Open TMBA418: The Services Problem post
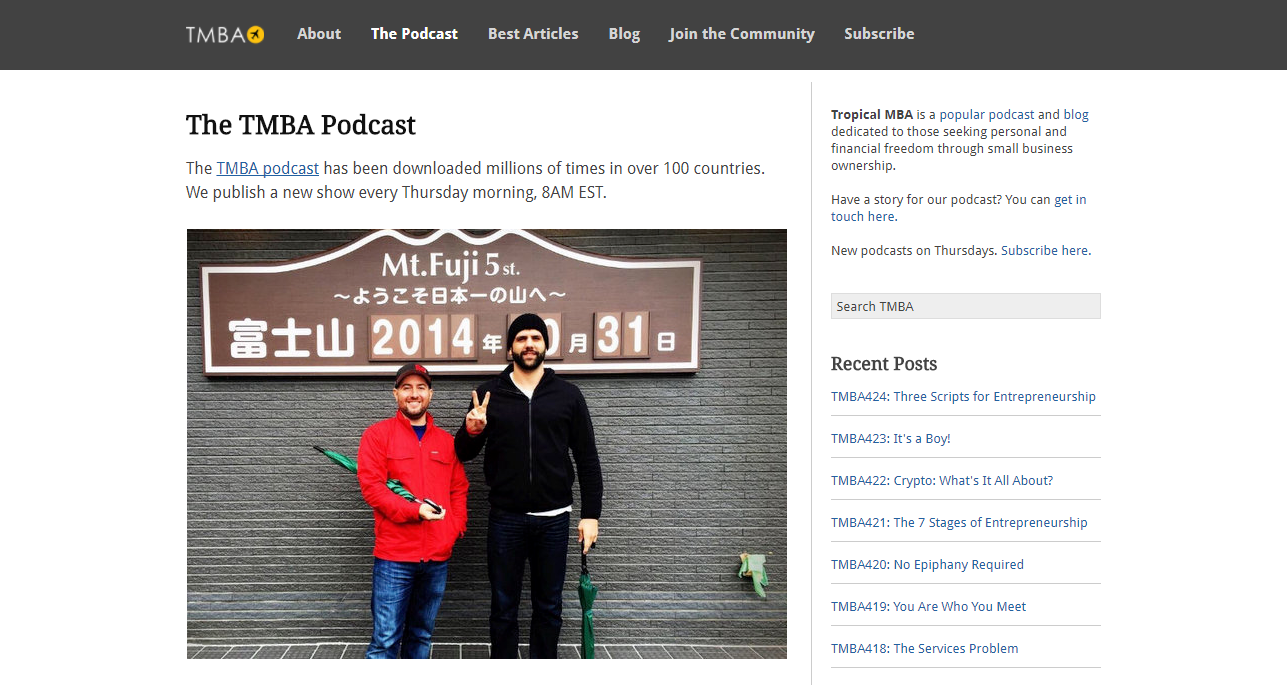 pyautogui.click(x=925, y=649)
